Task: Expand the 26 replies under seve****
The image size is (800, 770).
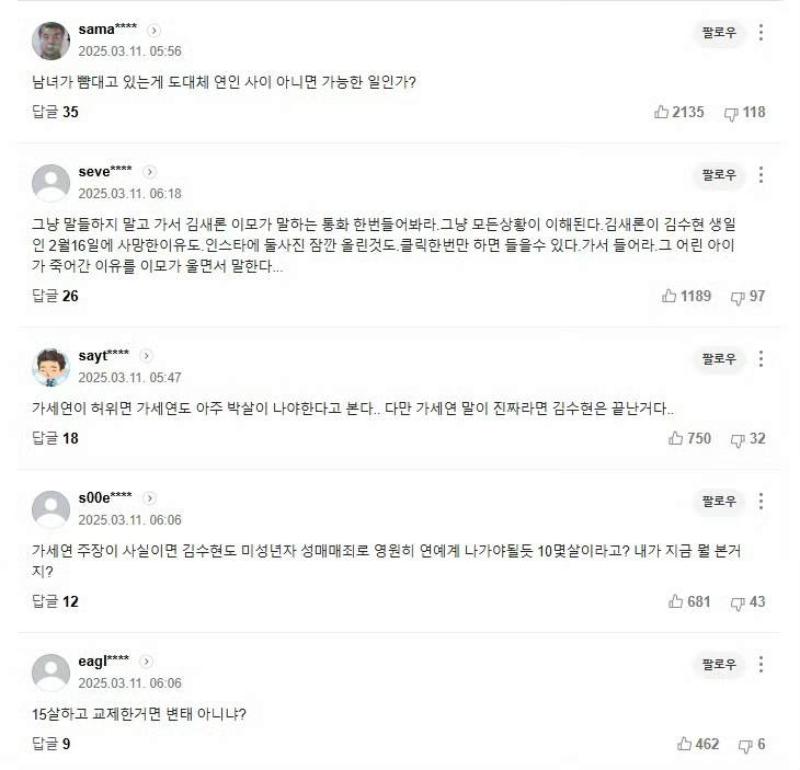Action: pos(55,296)
